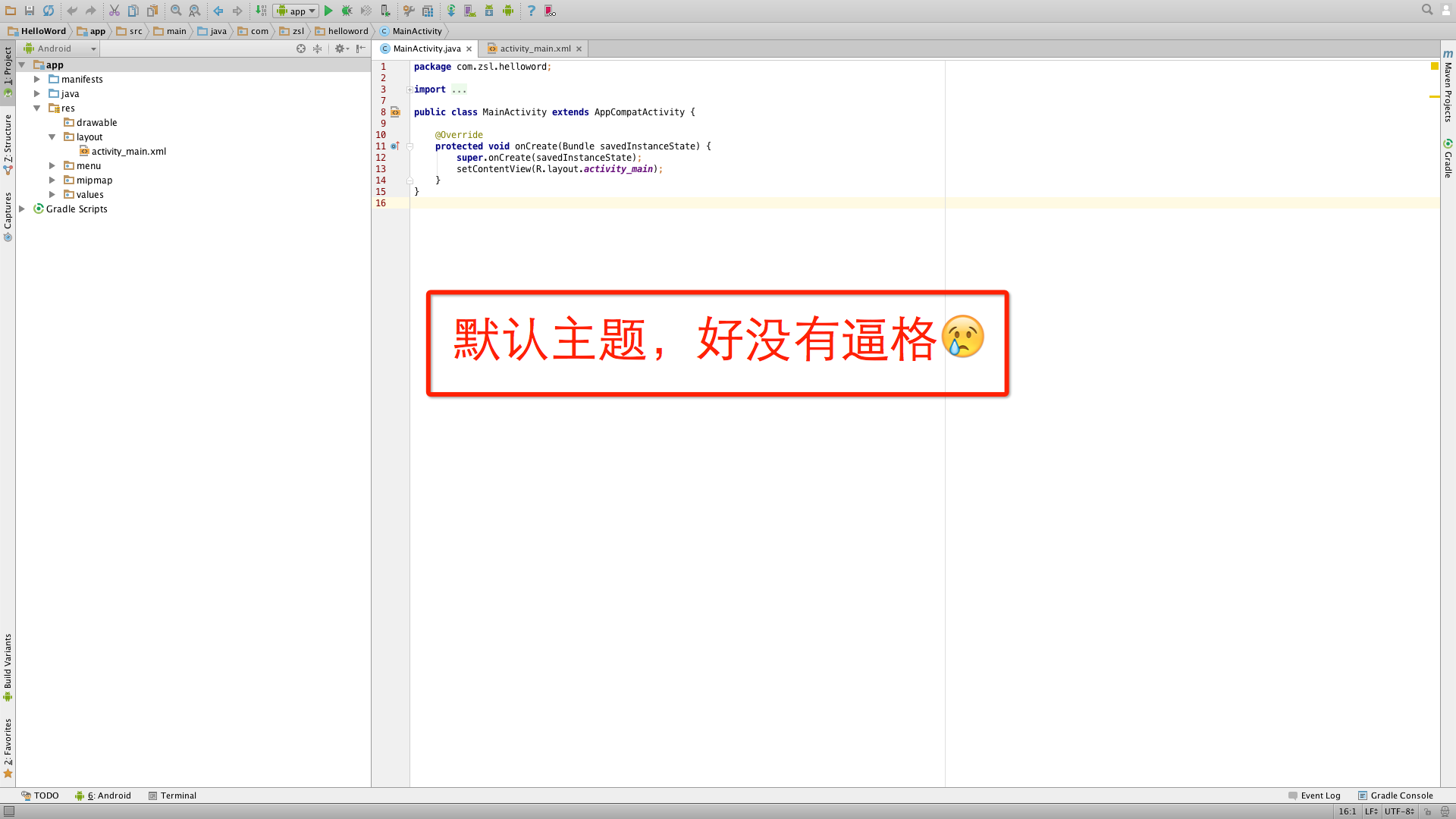
Task: Click helloword package in breadcrumb
Action: coord(342,31)
